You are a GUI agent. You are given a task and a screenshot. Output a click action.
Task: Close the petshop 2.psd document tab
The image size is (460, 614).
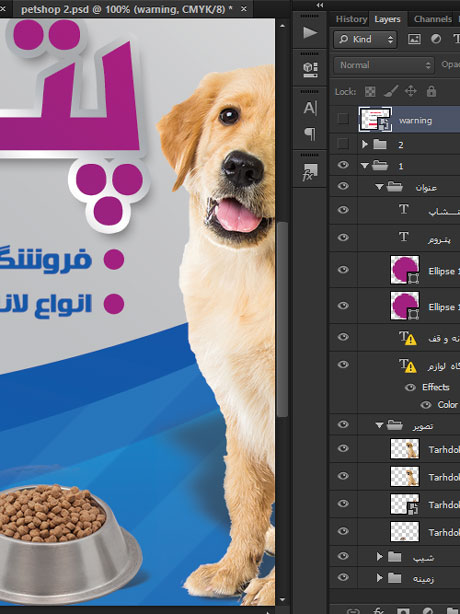coord(244,8)
